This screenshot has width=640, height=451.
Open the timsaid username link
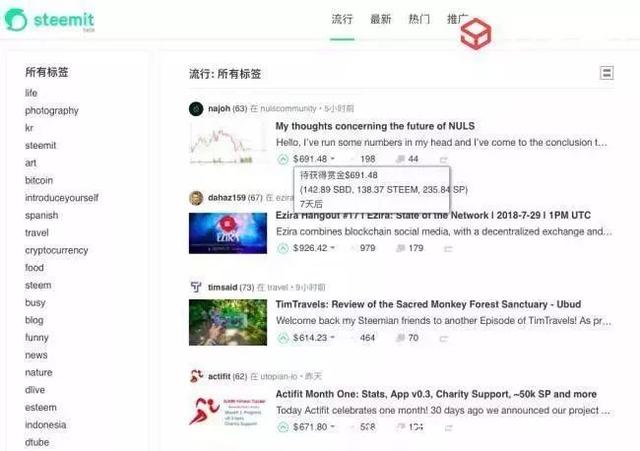(222, 287)
